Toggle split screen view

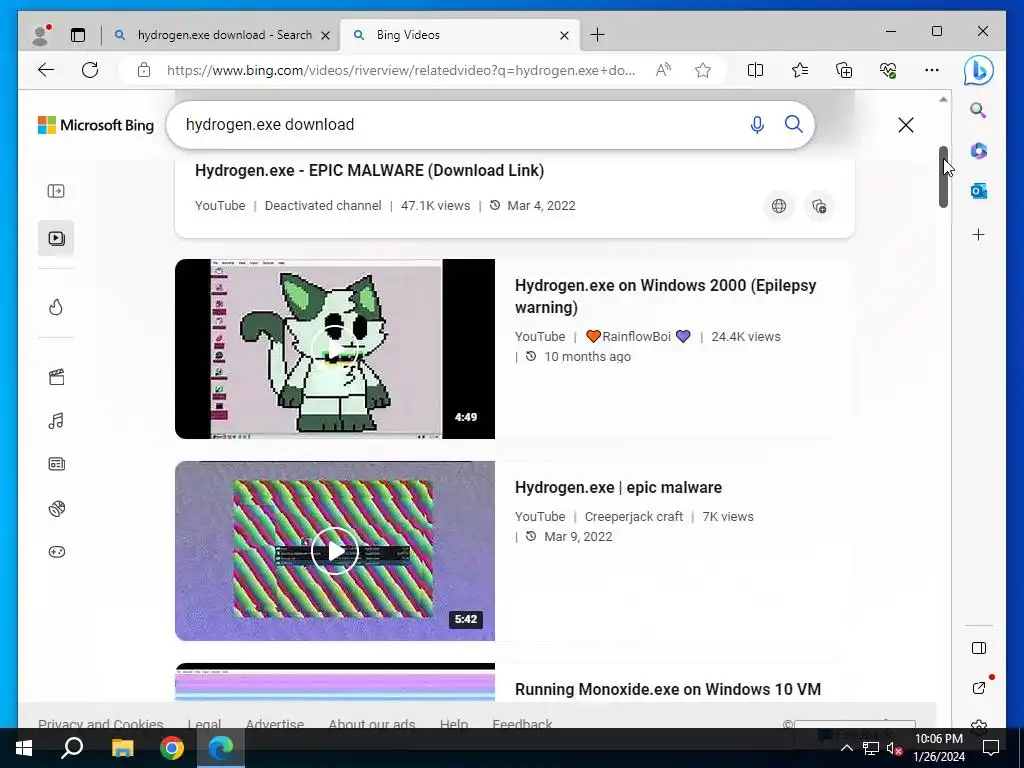coord(755,71)
